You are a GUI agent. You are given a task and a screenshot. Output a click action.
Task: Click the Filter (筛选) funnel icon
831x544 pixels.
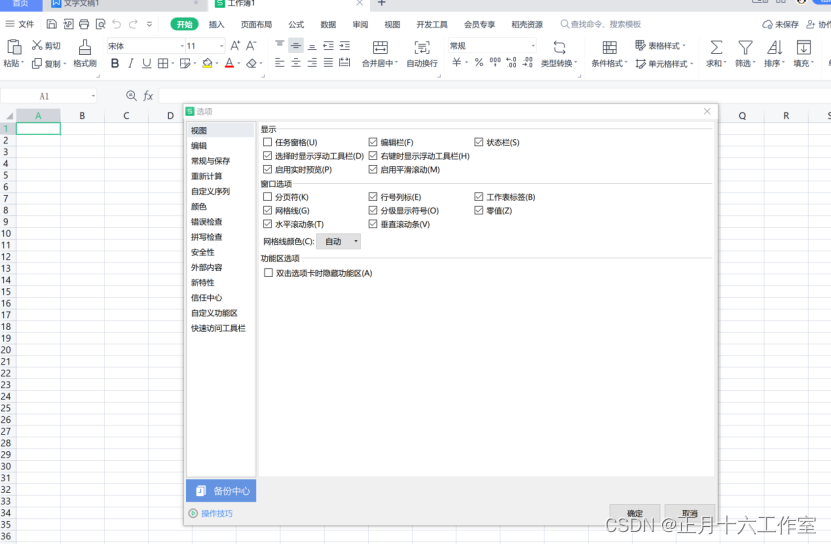coord(745,47)
